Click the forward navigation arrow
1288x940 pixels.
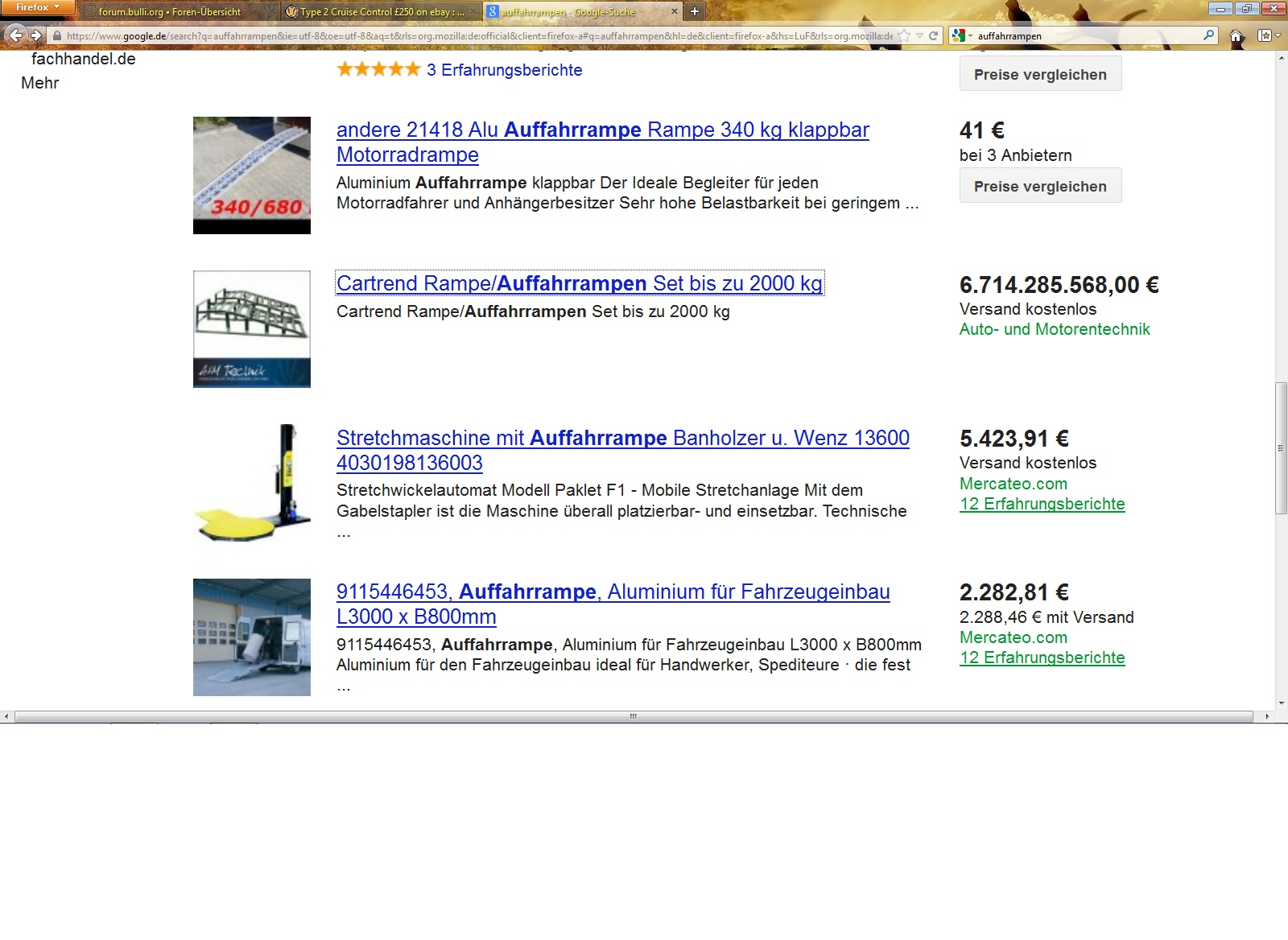pos(36,35)
